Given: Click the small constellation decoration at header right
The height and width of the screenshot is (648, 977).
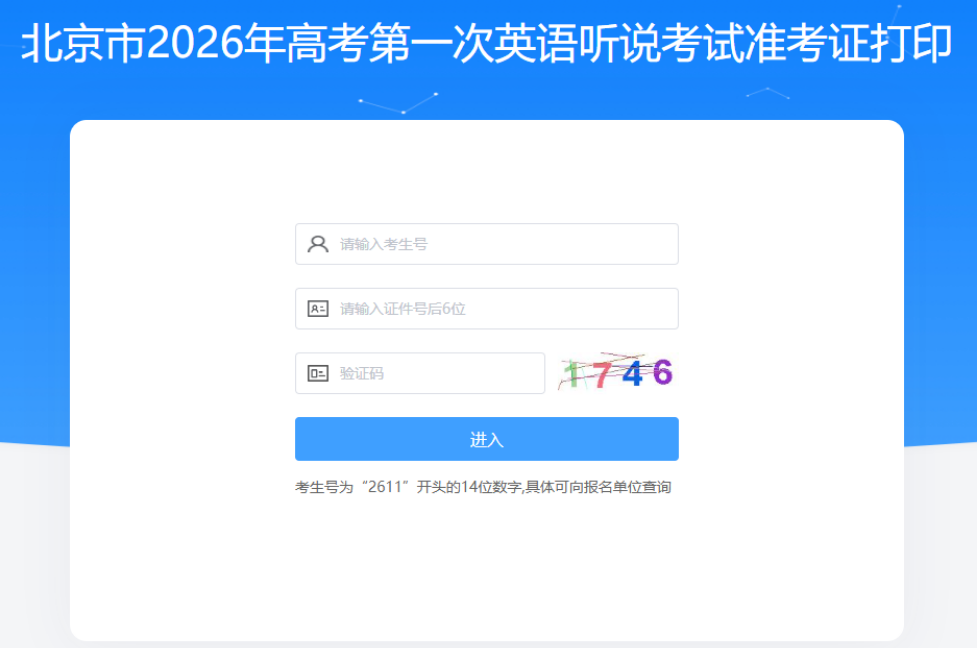Looking at the screenshot, I should (x=768, y=93).
